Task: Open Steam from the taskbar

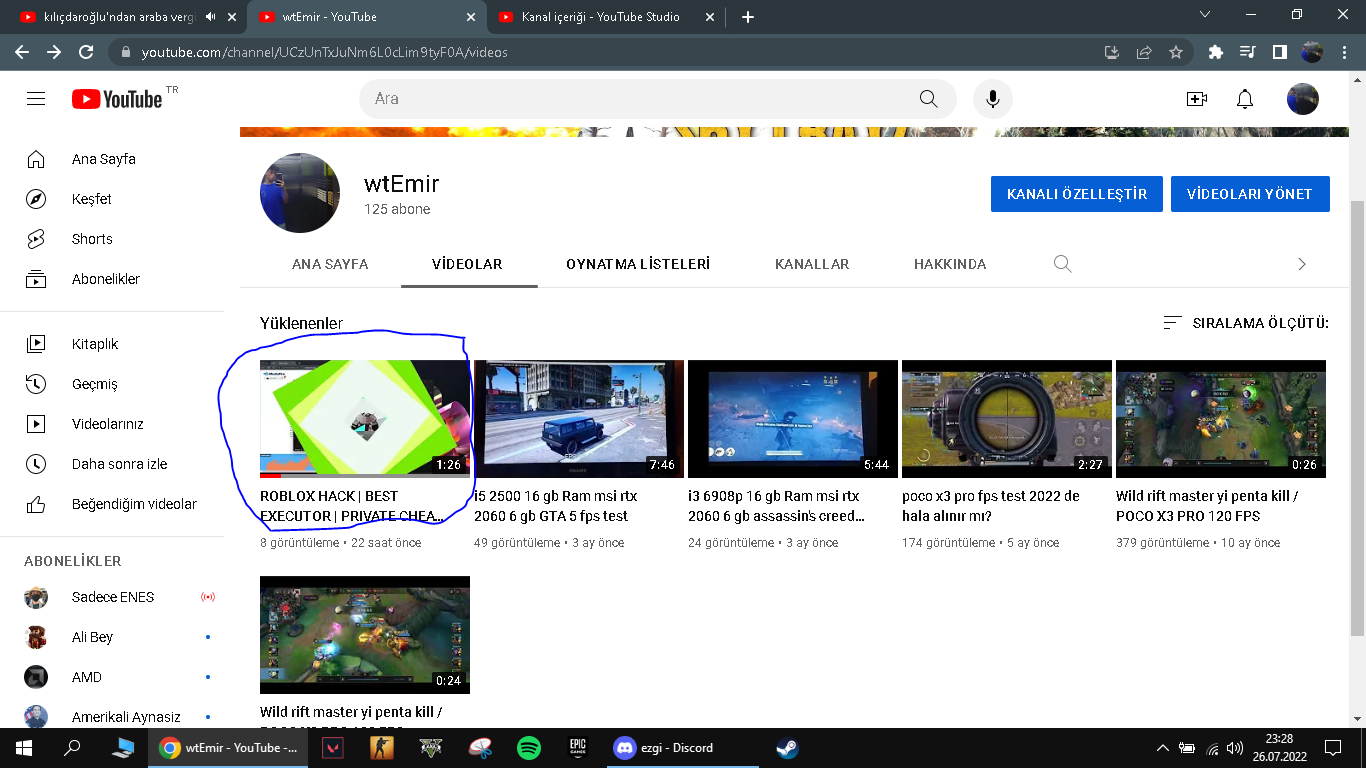Action: (x=788, y=747)
